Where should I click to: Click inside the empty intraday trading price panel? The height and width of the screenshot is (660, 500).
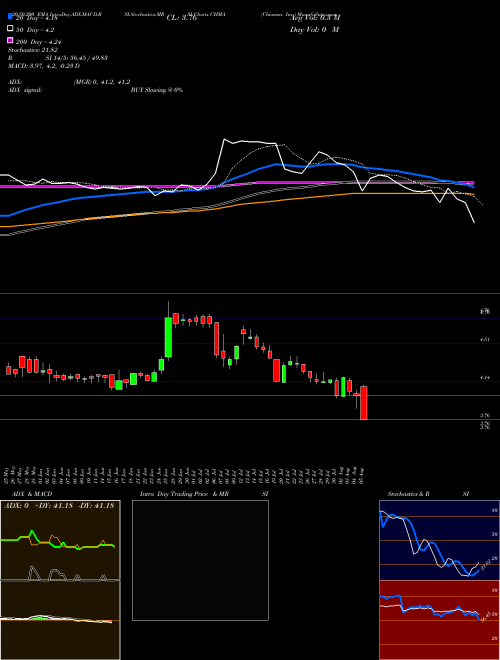coord(200,560)
